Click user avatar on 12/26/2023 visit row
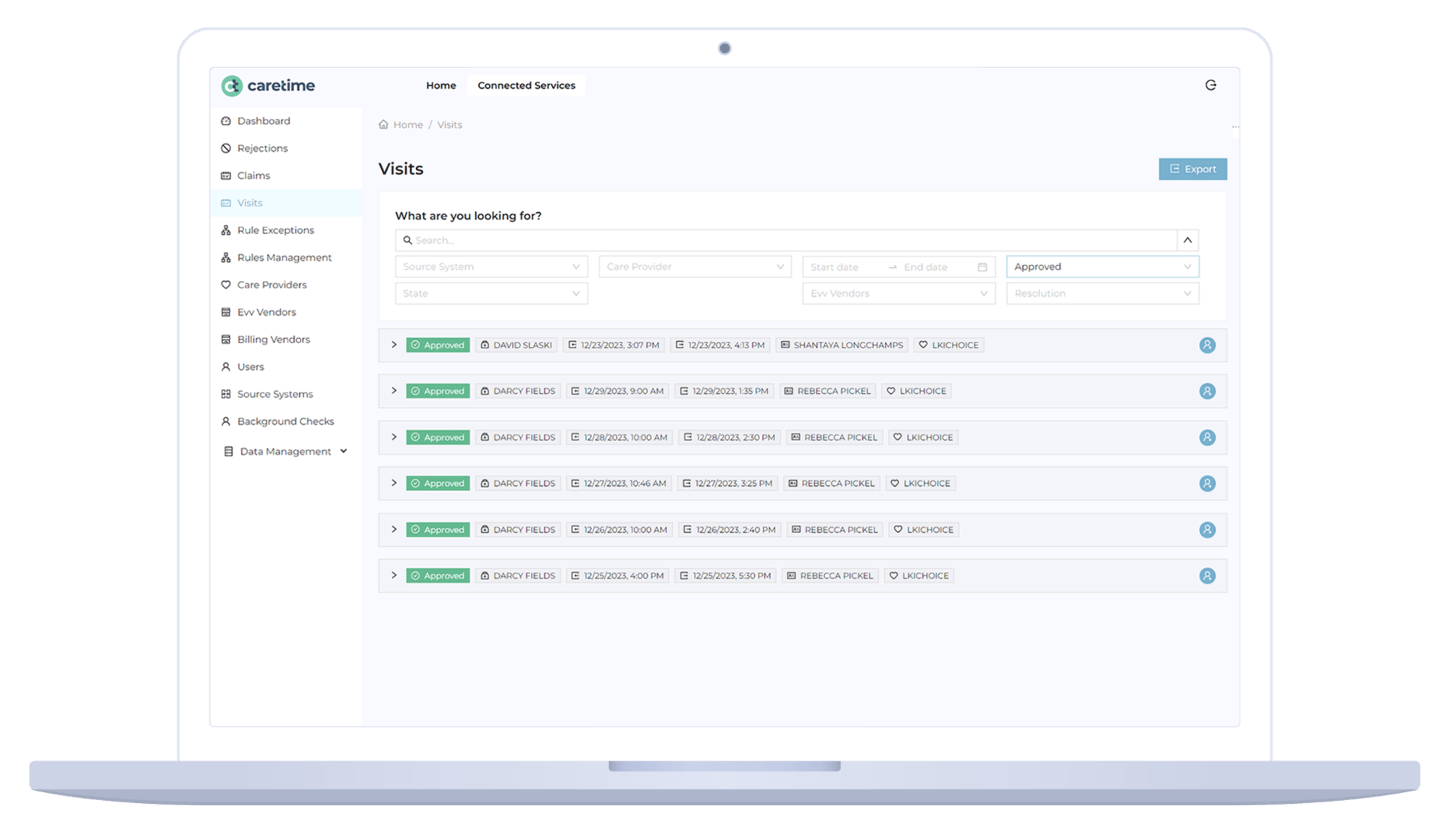The height and width of the screenshot is (840, 1449). click(x=1207, y=530)
